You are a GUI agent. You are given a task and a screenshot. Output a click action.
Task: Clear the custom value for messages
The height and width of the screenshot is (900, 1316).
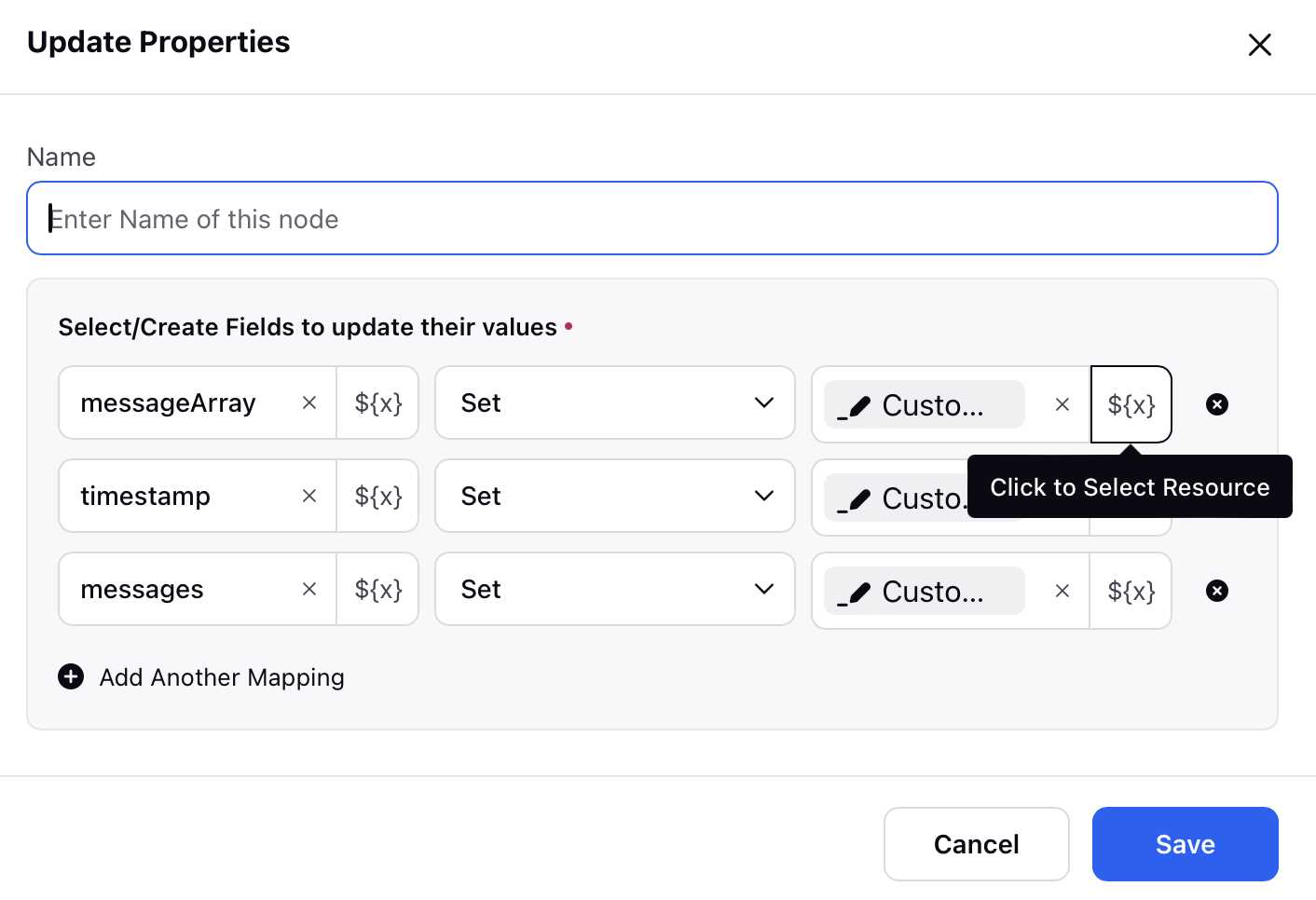click(1062, 591)
